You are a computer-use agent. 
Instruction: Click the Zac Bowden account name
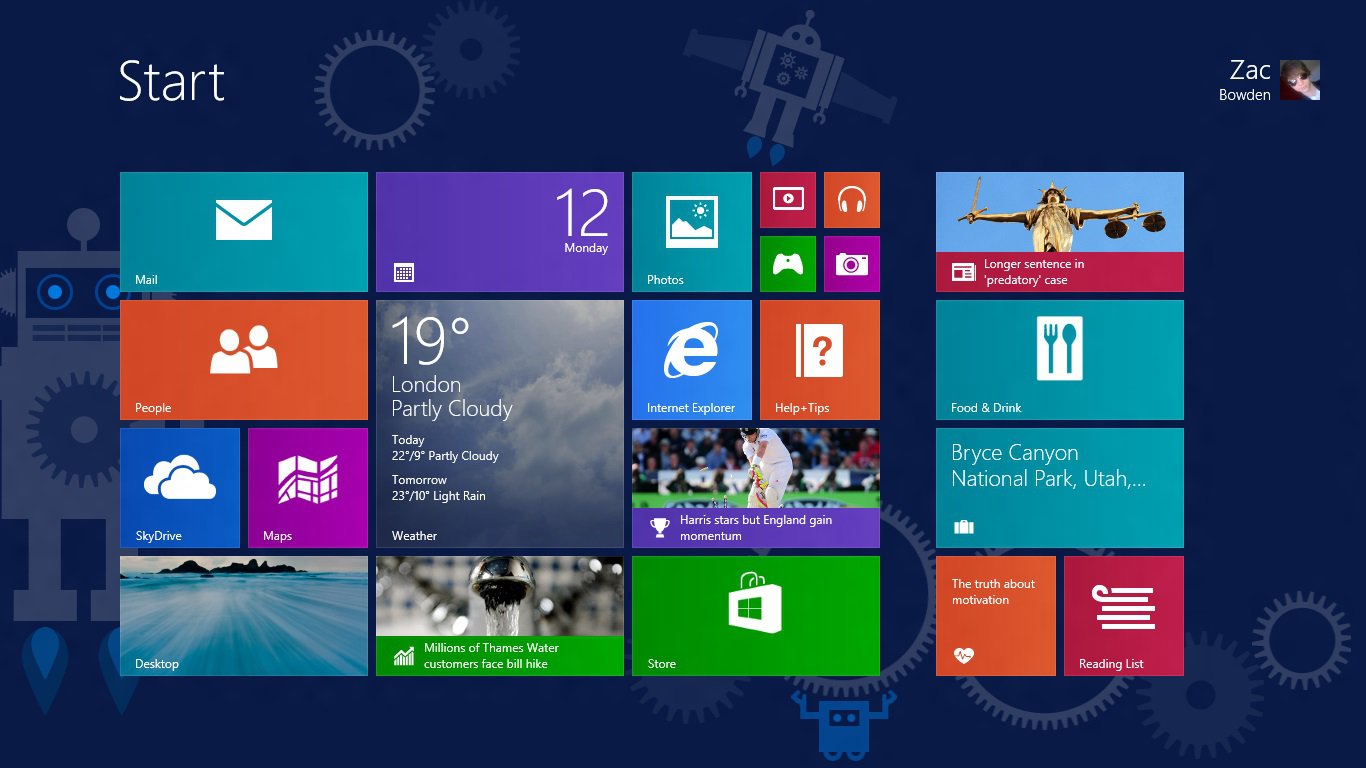pos(1245,80)
